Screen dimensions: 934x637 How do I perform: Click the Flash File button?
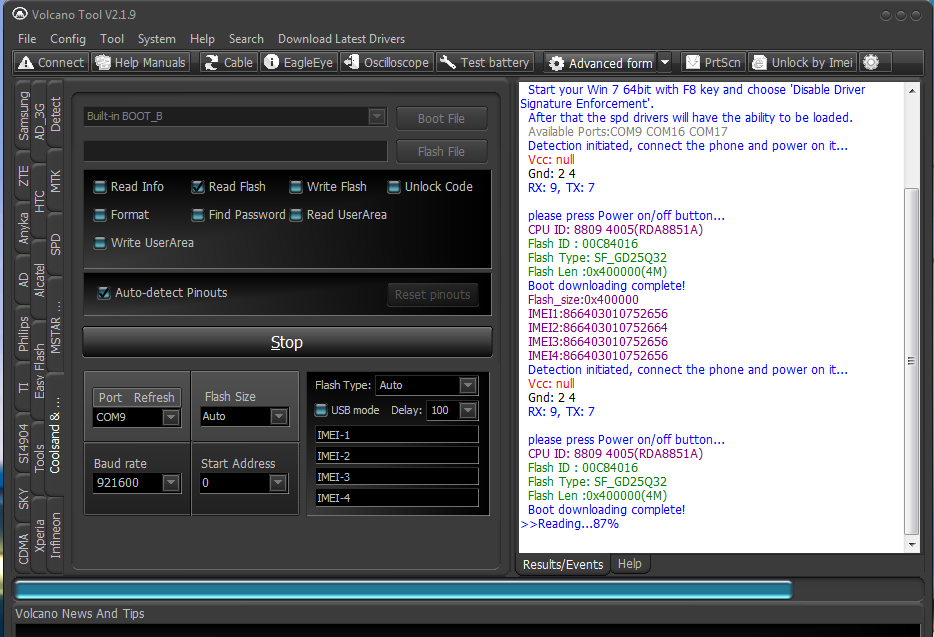tap(441, 151)
